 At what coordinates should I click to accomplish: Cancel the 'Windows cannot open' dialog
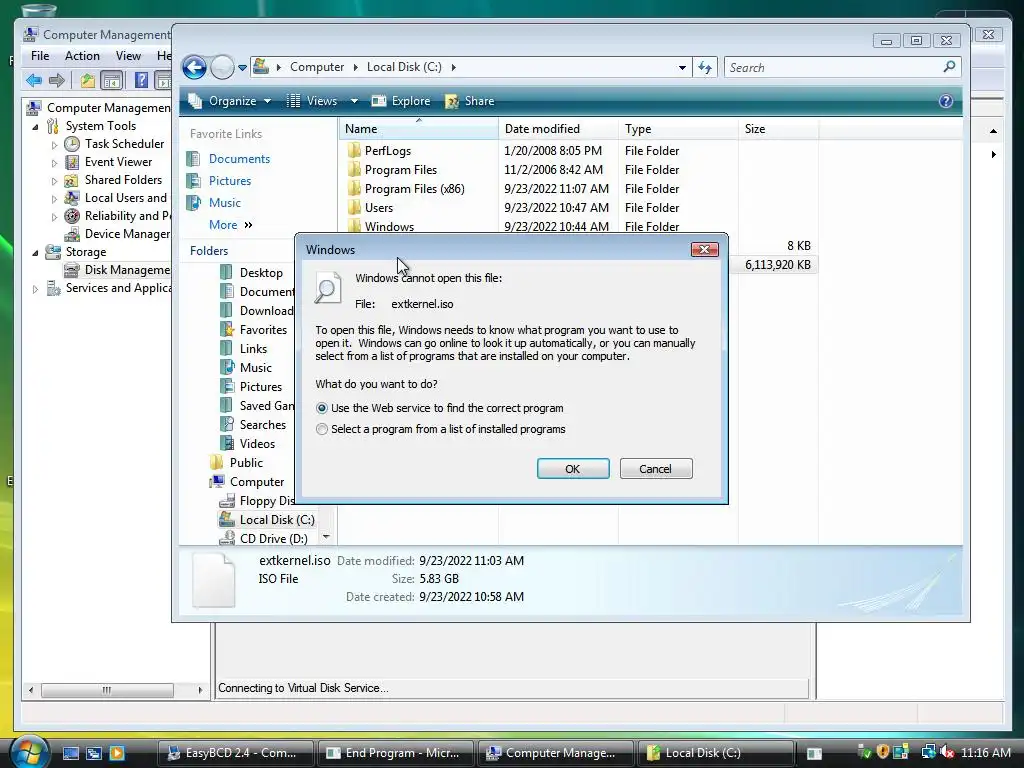(656, 469)
